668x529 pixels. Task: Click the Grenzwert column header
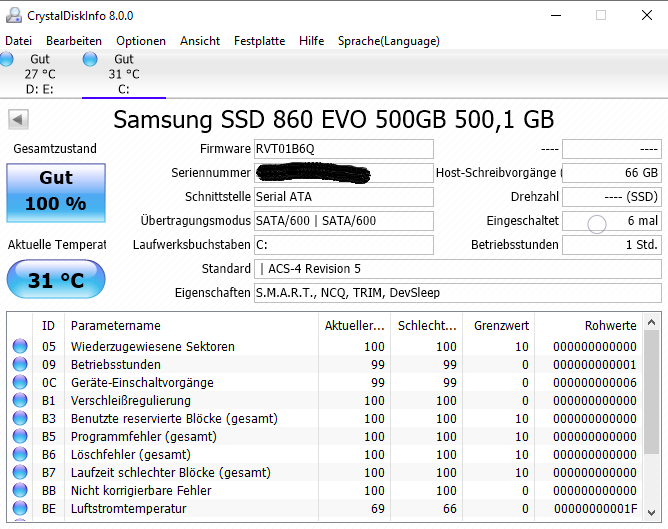498,325
